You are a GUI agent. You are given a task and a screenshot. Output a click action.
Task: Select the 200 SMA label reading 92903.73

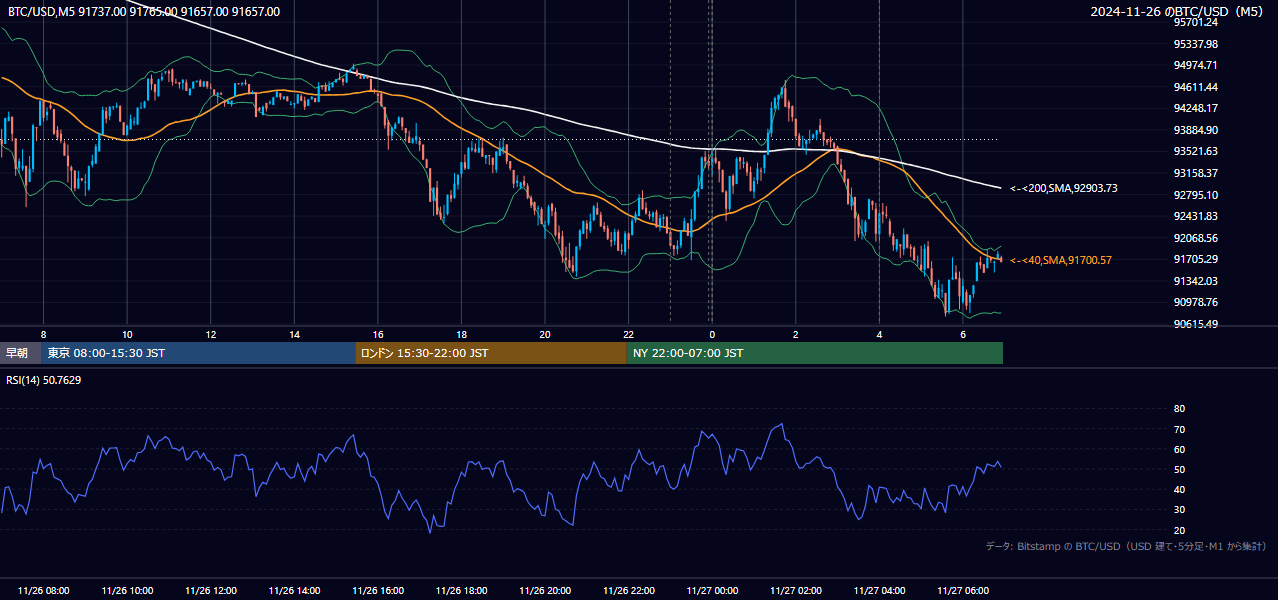click(x=1064, y=188)
